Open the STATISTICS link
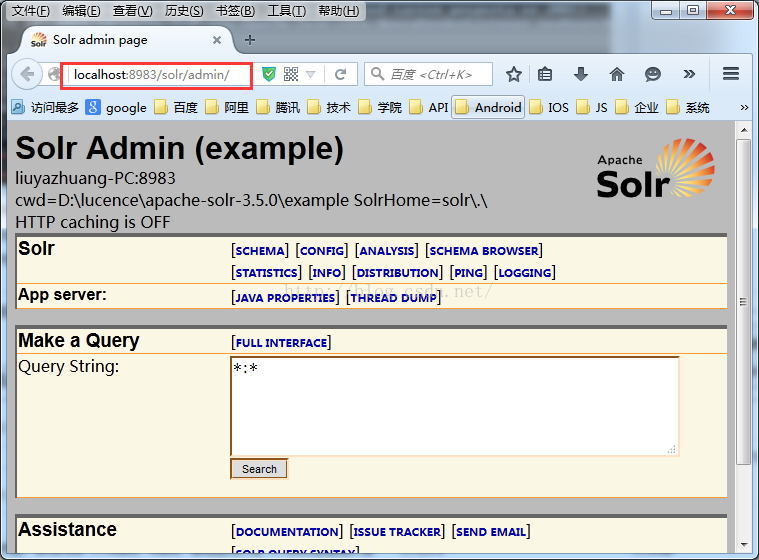 click(266, 272)
